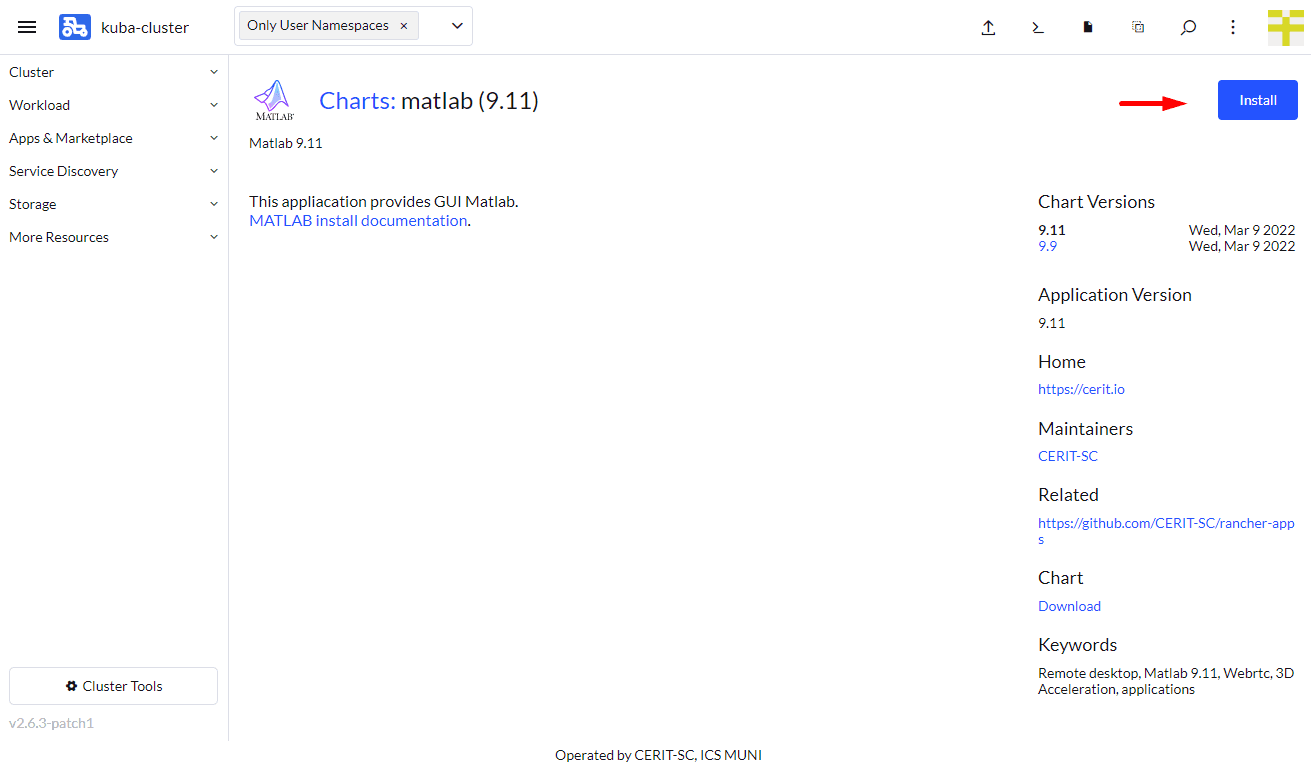Click the kuba-cluster name text

coord(145,28)
